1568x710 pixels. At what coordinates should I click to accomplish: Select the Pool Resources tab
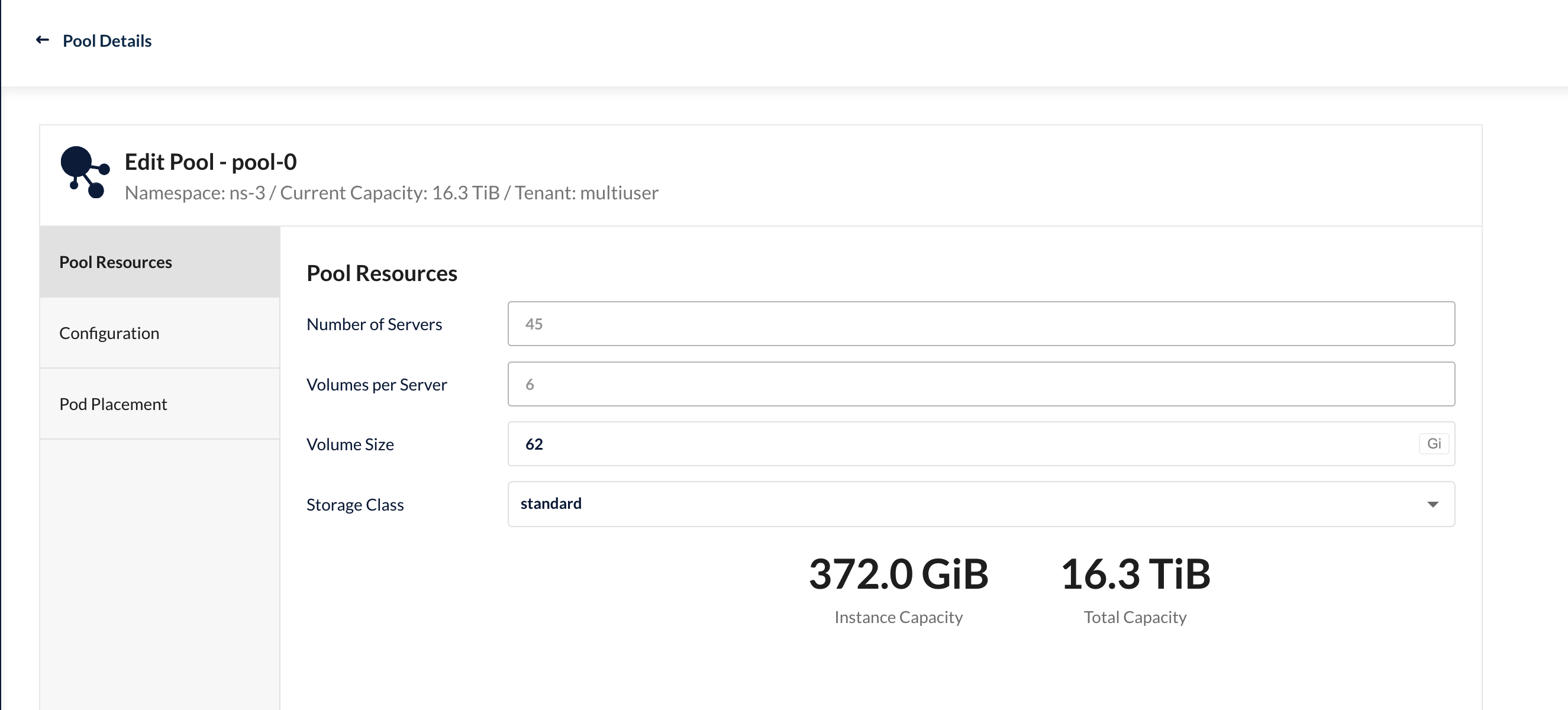click(160, 262)
